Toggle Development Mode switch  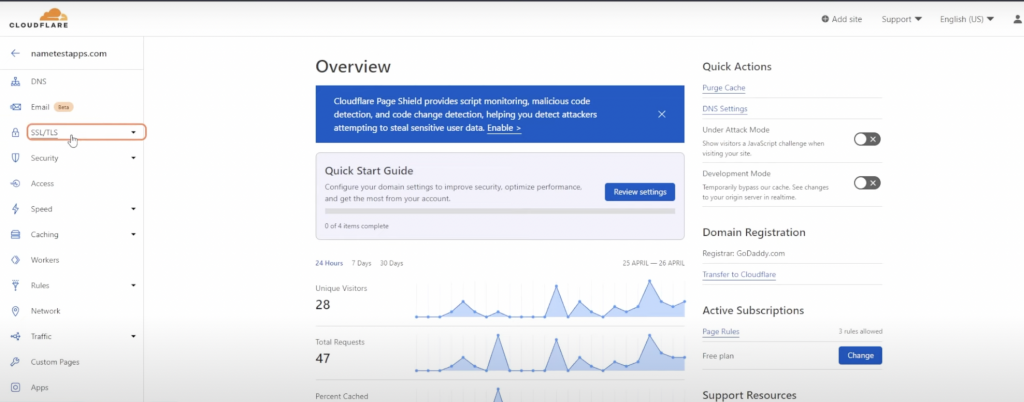(x=867, y=183)
